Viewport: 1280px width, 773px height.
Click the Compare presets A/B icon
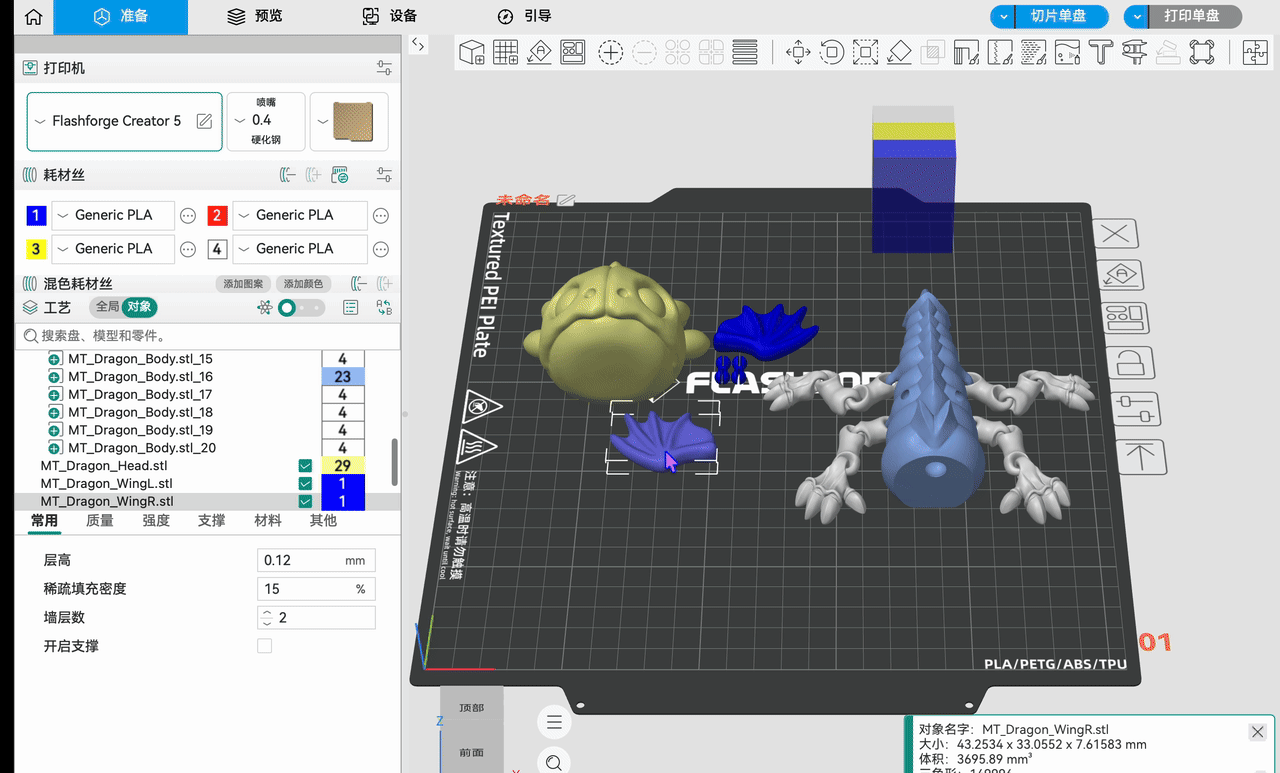(383, 308)
